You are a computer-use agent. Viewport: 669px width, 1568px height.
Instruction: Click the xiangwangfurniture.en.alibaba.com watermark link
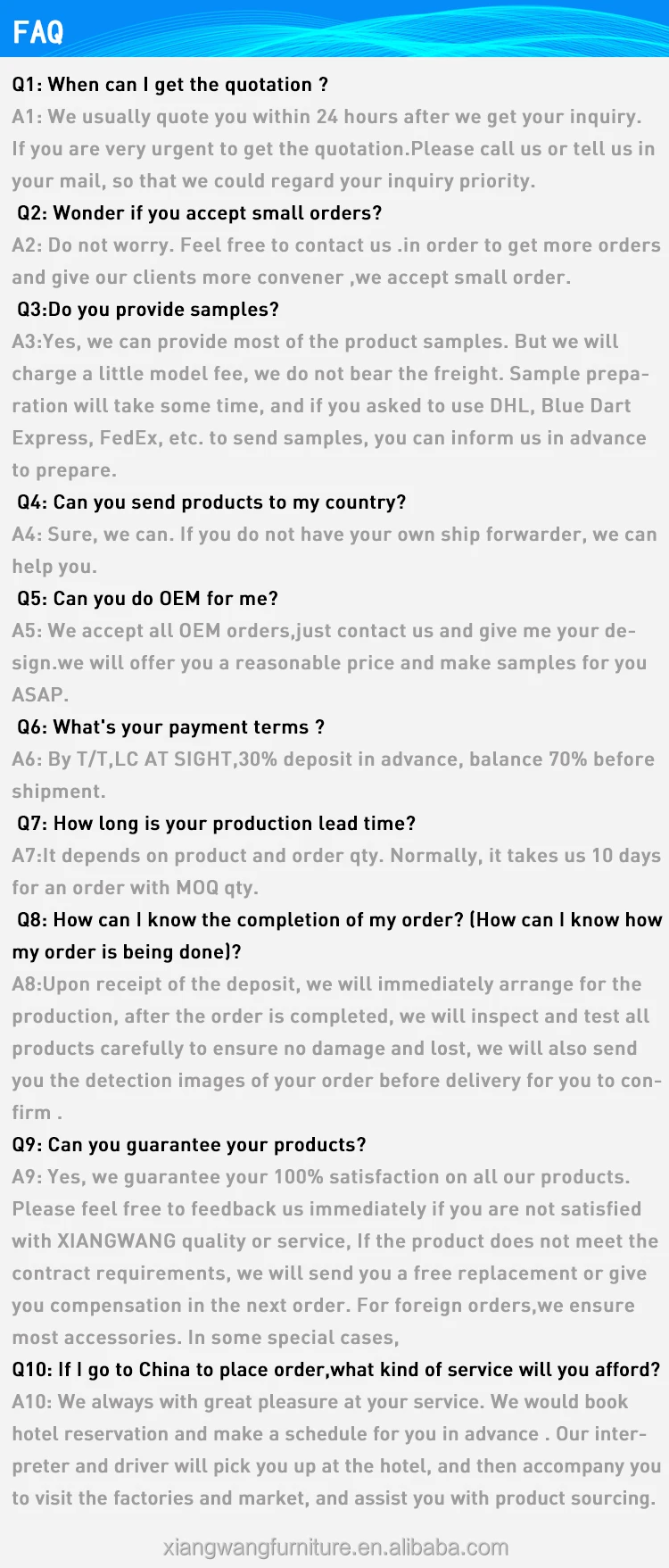[x=335, y=1547]
